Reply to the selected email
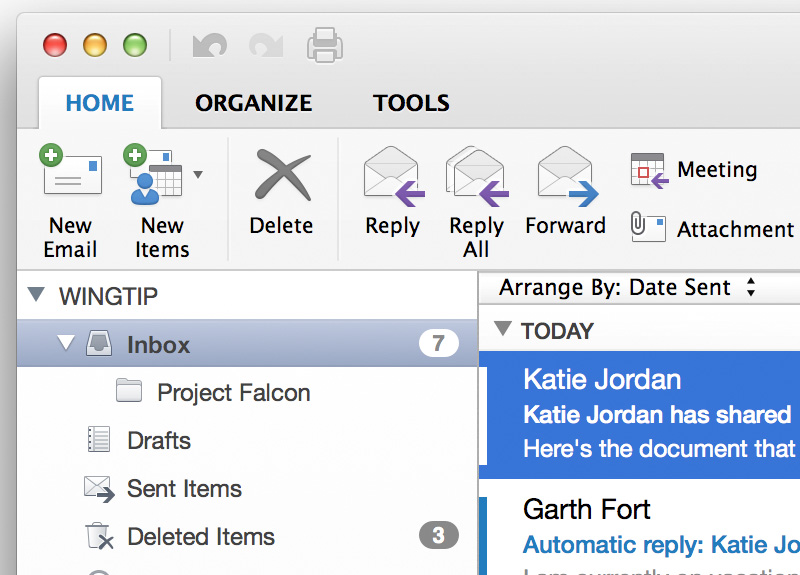The height and width of the screenshot is (575, 800). tap(392, 176)
